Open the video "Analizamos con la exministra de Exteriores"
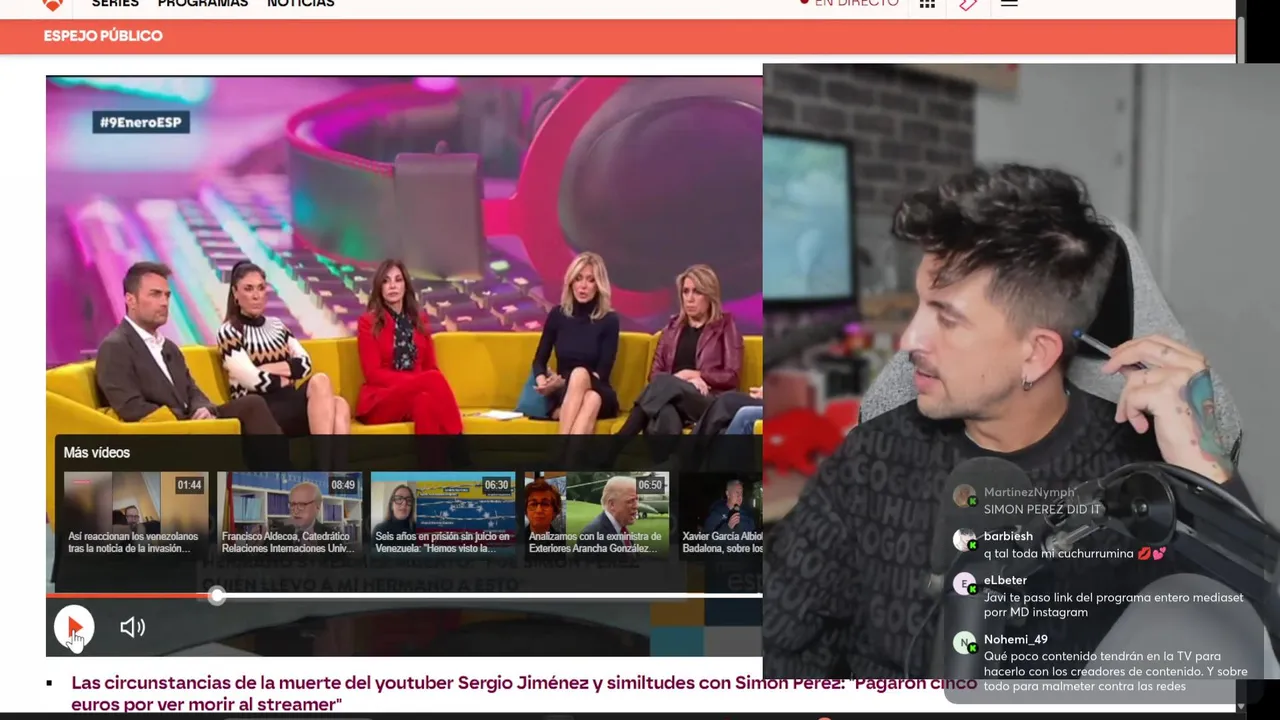1280x720 pixels. click(596, 514)
